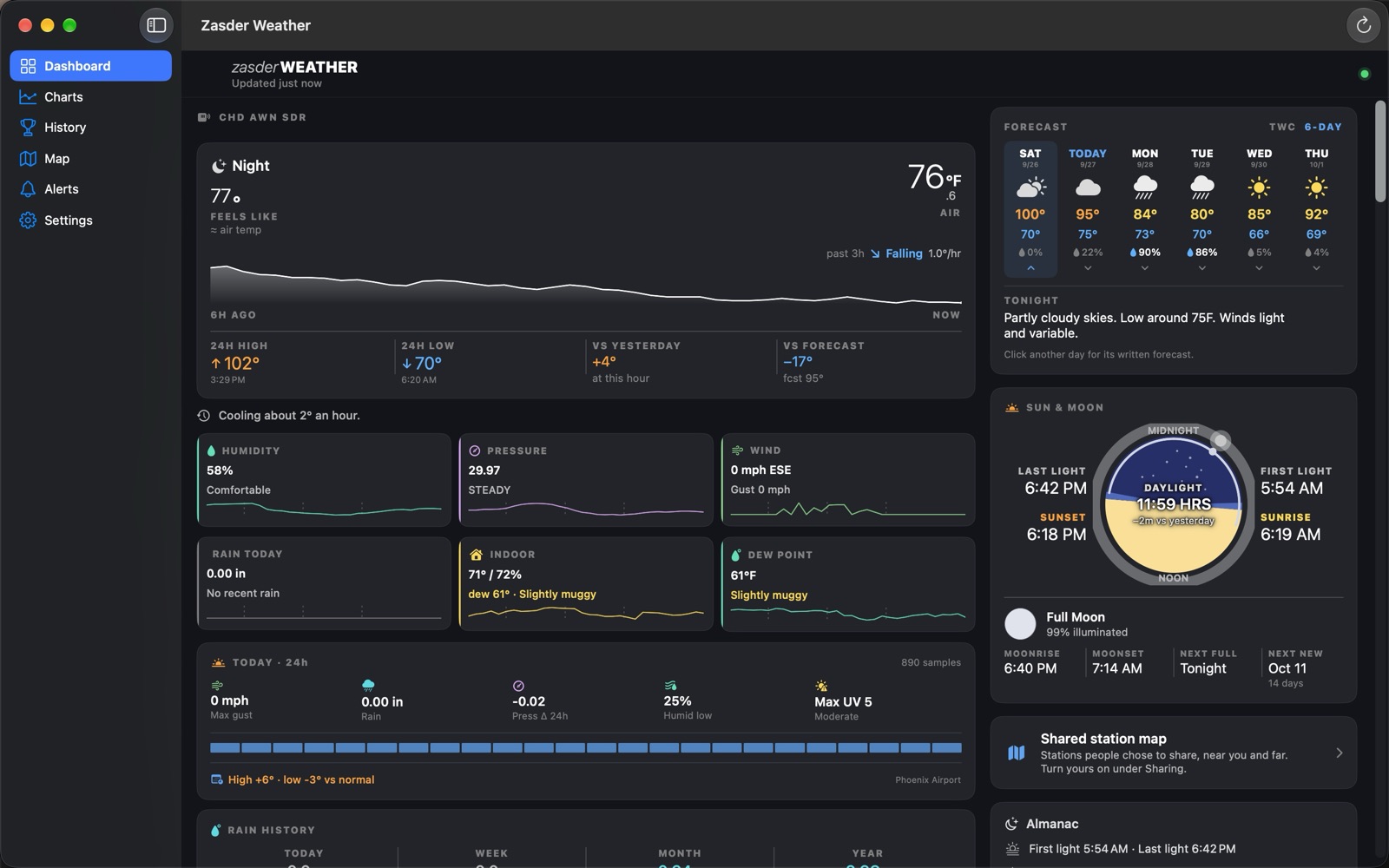
Task: Click the Night moon icon
Action: (218, 166)
